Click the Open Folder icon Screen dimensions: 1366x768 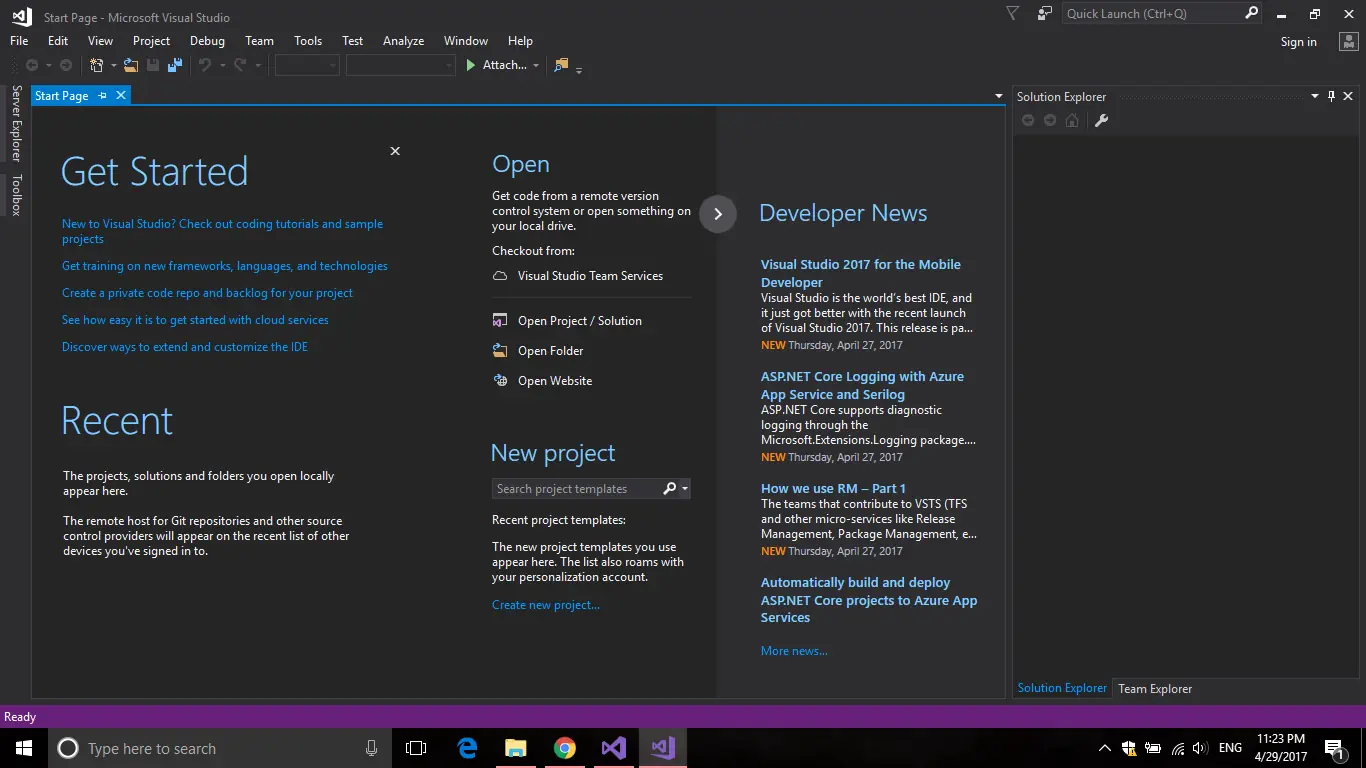click(500, 351)
